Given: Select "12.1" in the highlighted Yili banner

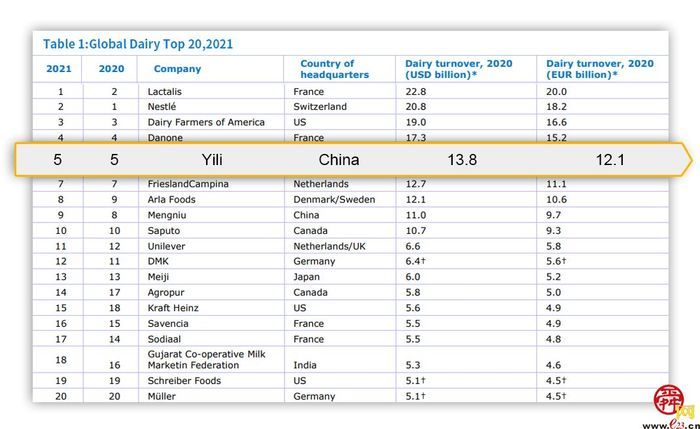Looking at the screenshot, I should pyautogui.click(x=610, y=160).
